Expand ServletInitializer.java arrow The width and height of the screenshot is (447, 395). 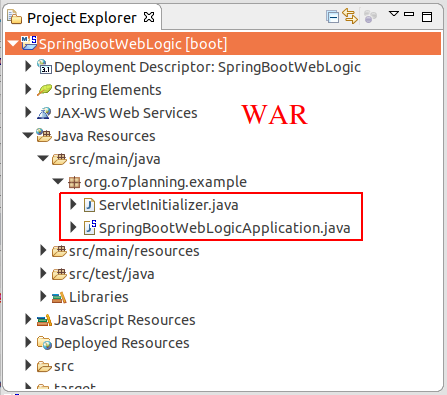[x=73, y=205]
